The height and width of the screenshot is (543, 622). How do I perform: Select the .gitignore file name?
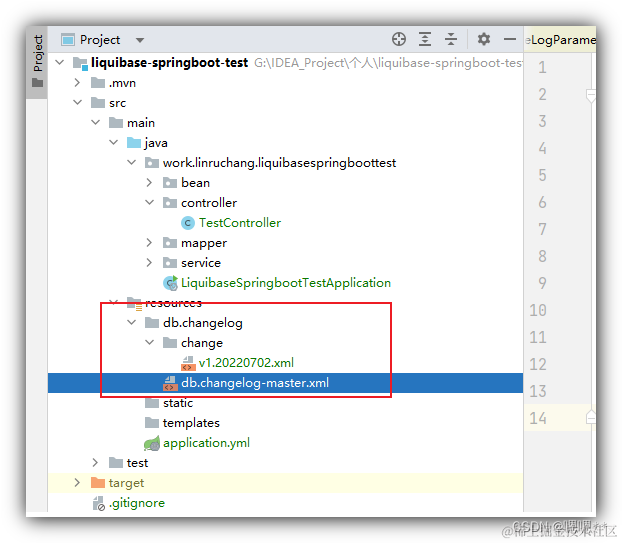(137, 503)
